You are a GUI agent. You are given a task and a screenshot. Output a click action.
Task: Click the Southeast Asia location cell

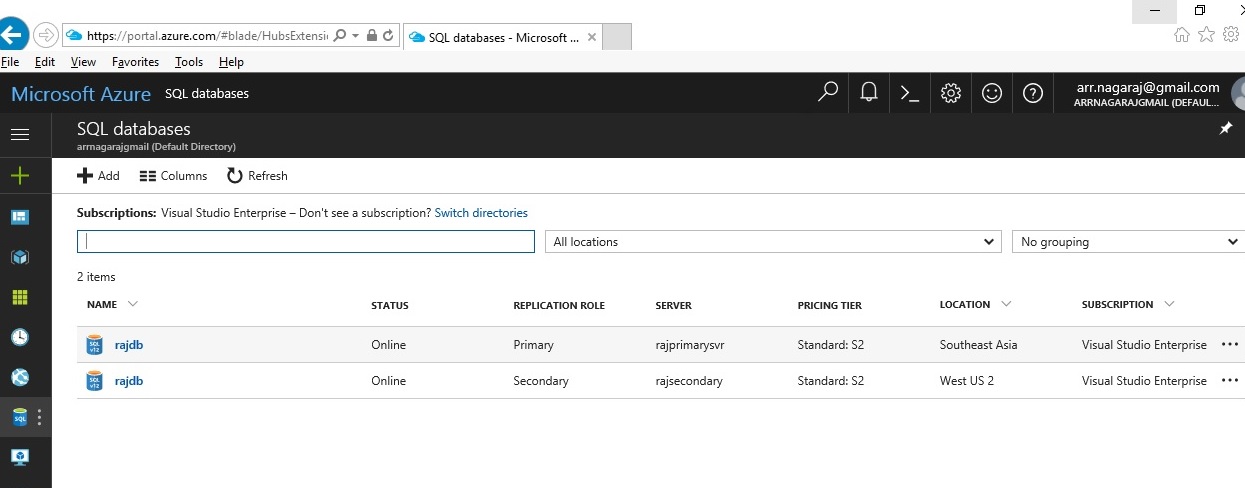[x=978, y=345]
